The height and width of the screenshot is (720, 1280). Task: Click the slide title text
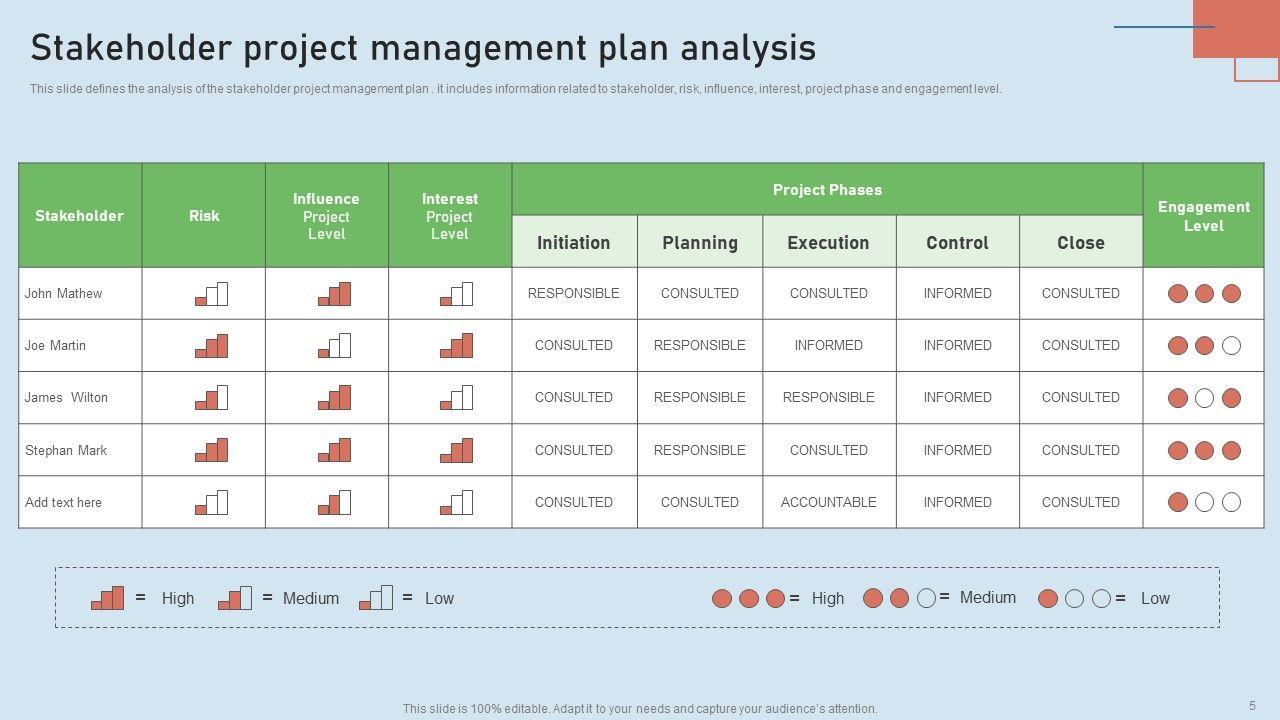point(423,48)
